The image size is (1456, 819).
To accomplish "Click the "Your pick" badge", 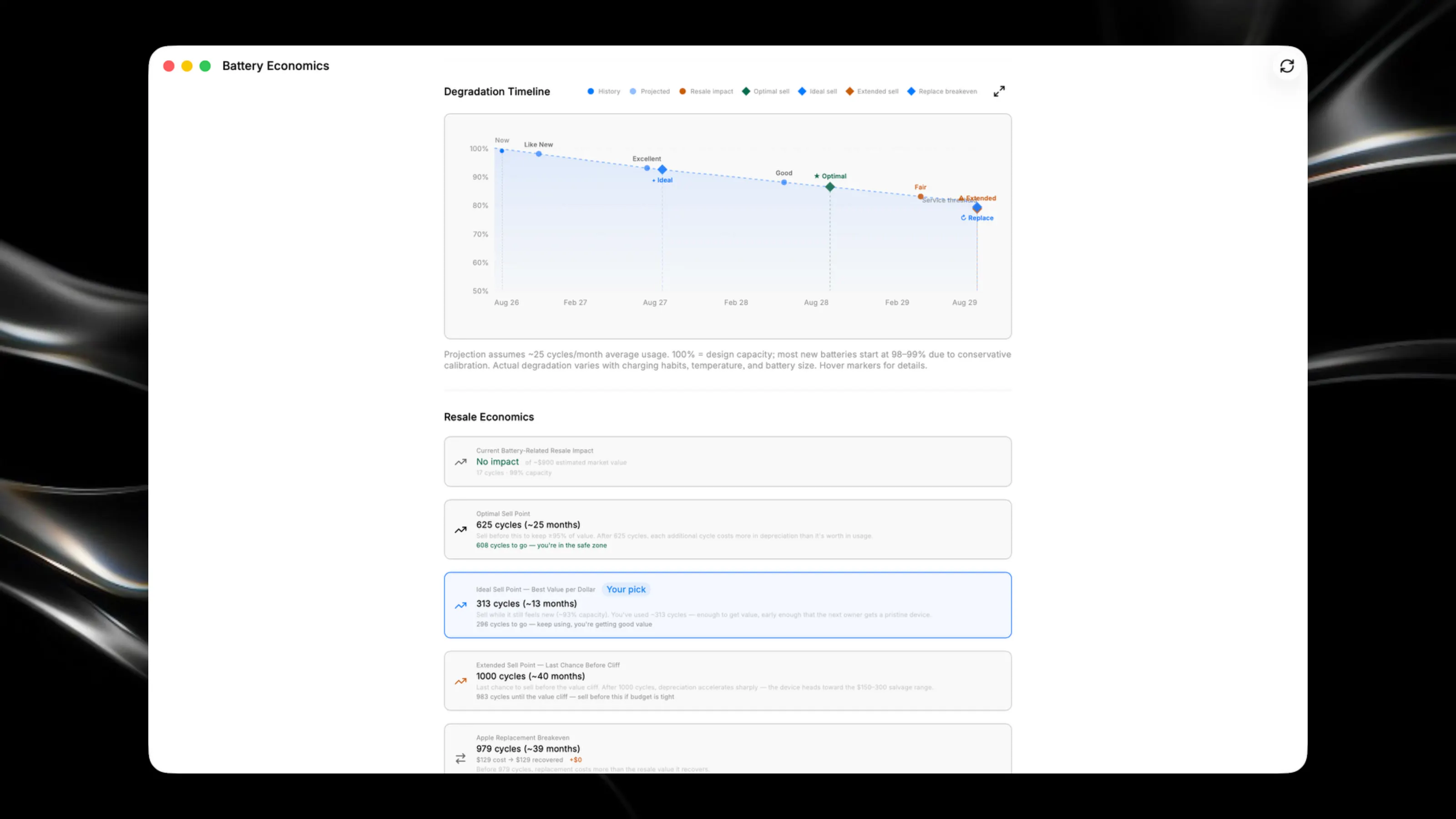I will [x=626, y=590].
